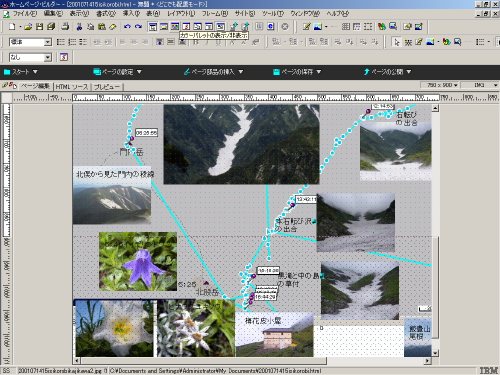Screen dimensions: 500x375
Task: Open the paragraph style combo box
Action: point(30,42)
